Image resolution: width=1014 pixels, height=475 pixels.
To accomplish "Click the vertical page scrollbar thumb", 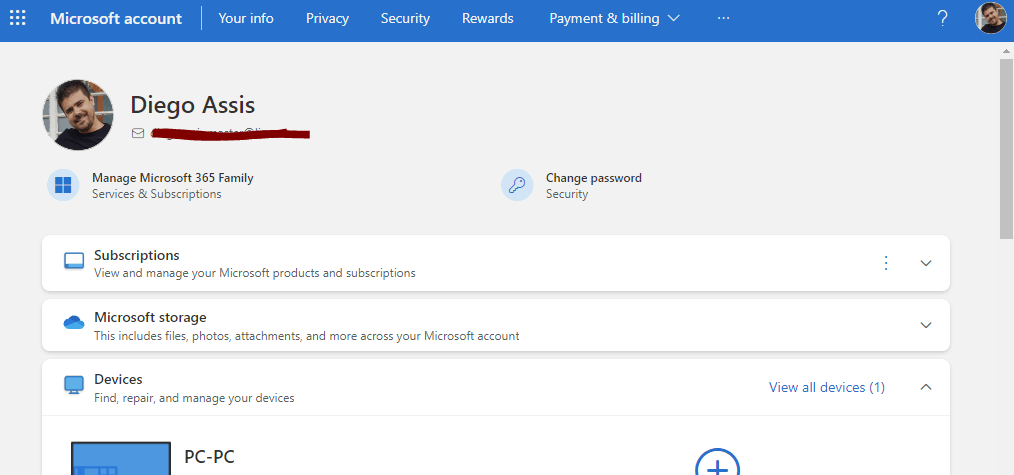I will 1006,149.
